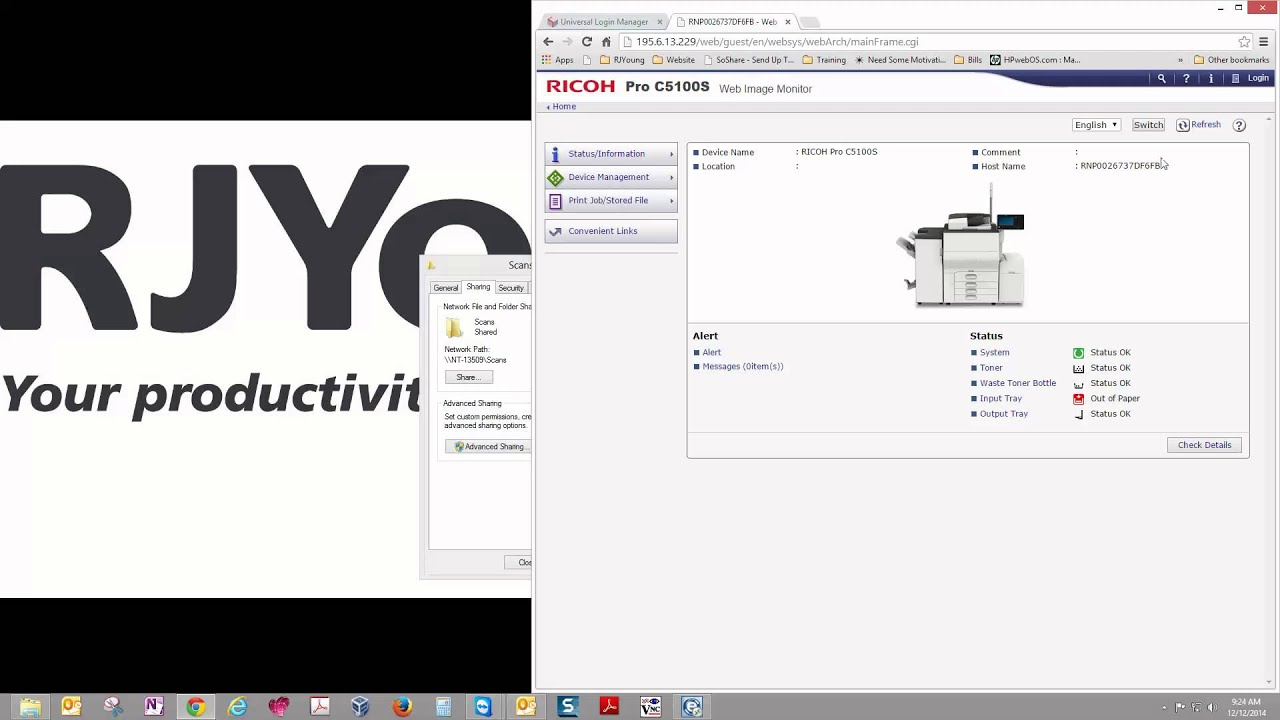The height and width of the screenshot is (720, 1280).
Task: Open Messages (0item(s)) link
Action: pyautogui.click(x=742, y=367)
